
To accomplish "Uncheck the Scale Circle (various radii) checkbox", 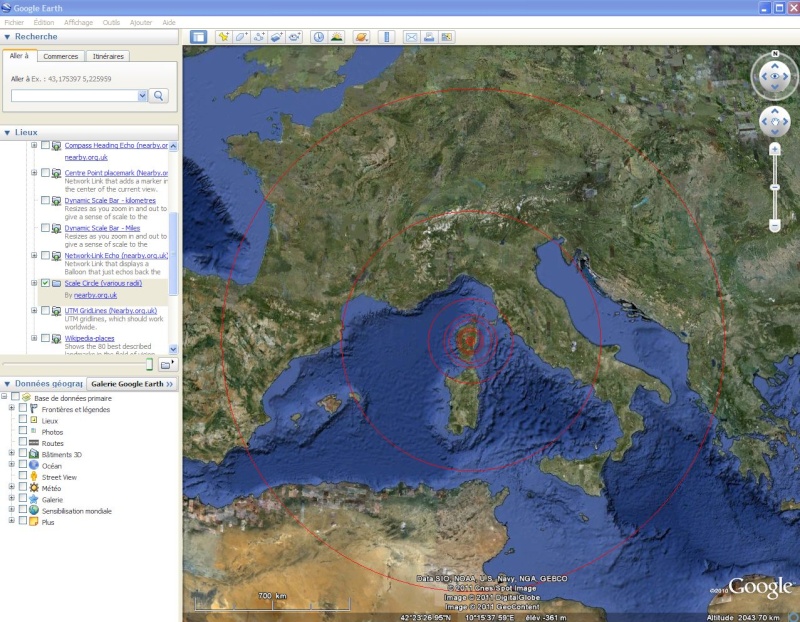I will 45,283.
